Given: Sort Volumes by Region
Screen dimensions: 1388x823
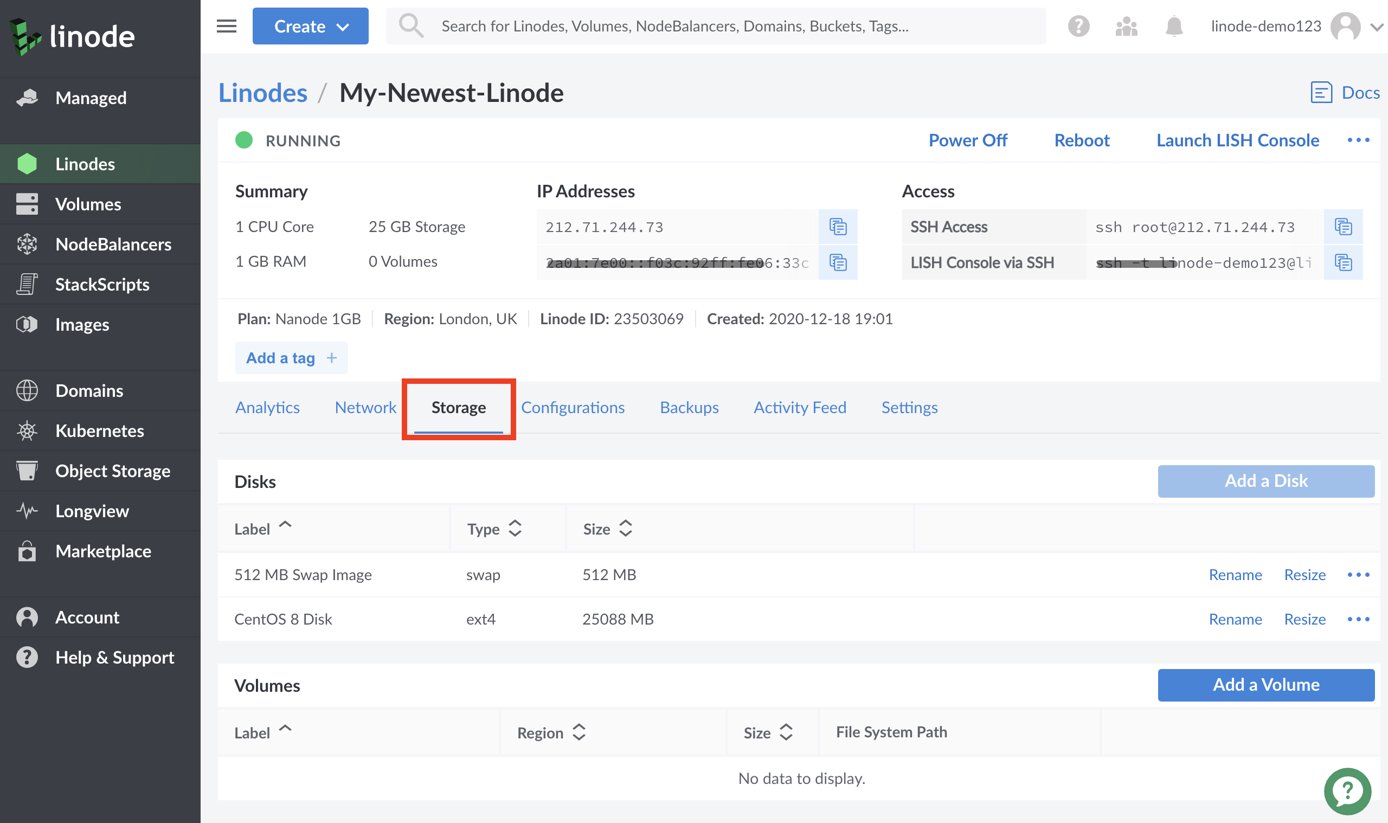Looking at the screenshot, I should tap(551, 732).
